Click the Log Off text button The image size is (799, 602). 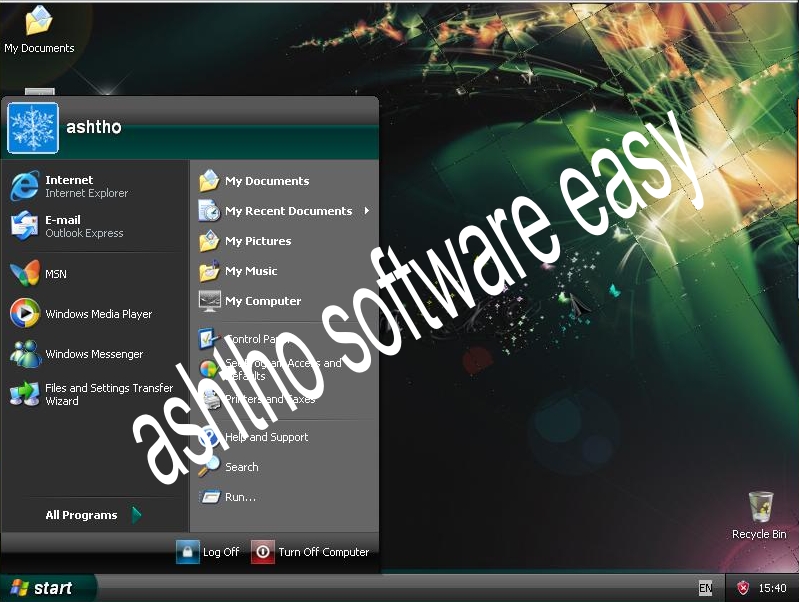[x=221, y=552]
